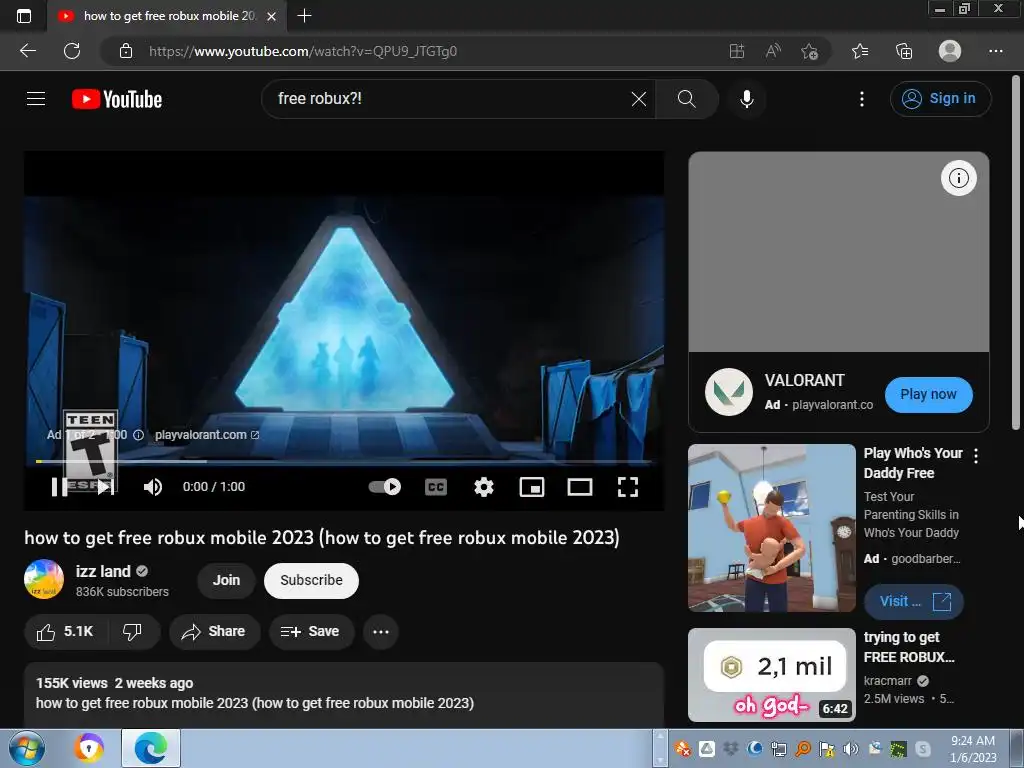Toggle the autoplay switch
1024x768 pixels.
pyautogui.click(x=385, y=487)
